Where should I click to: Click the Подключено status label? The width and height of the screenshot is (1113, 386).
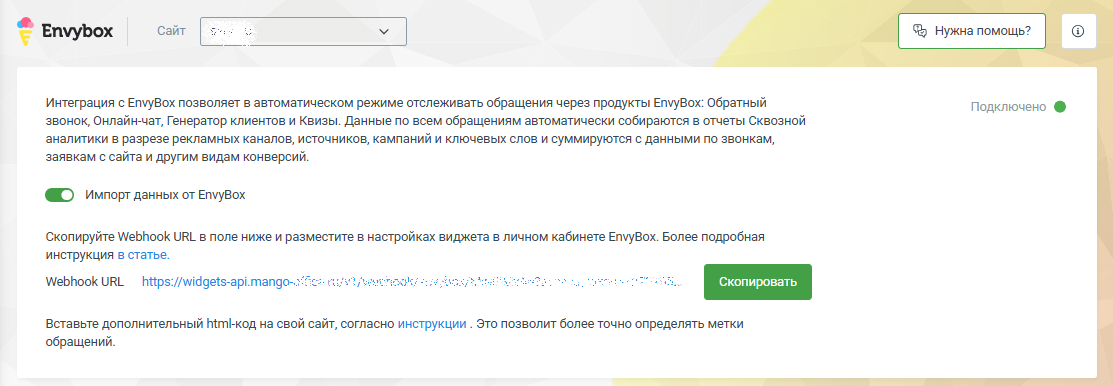(1008, 107)
